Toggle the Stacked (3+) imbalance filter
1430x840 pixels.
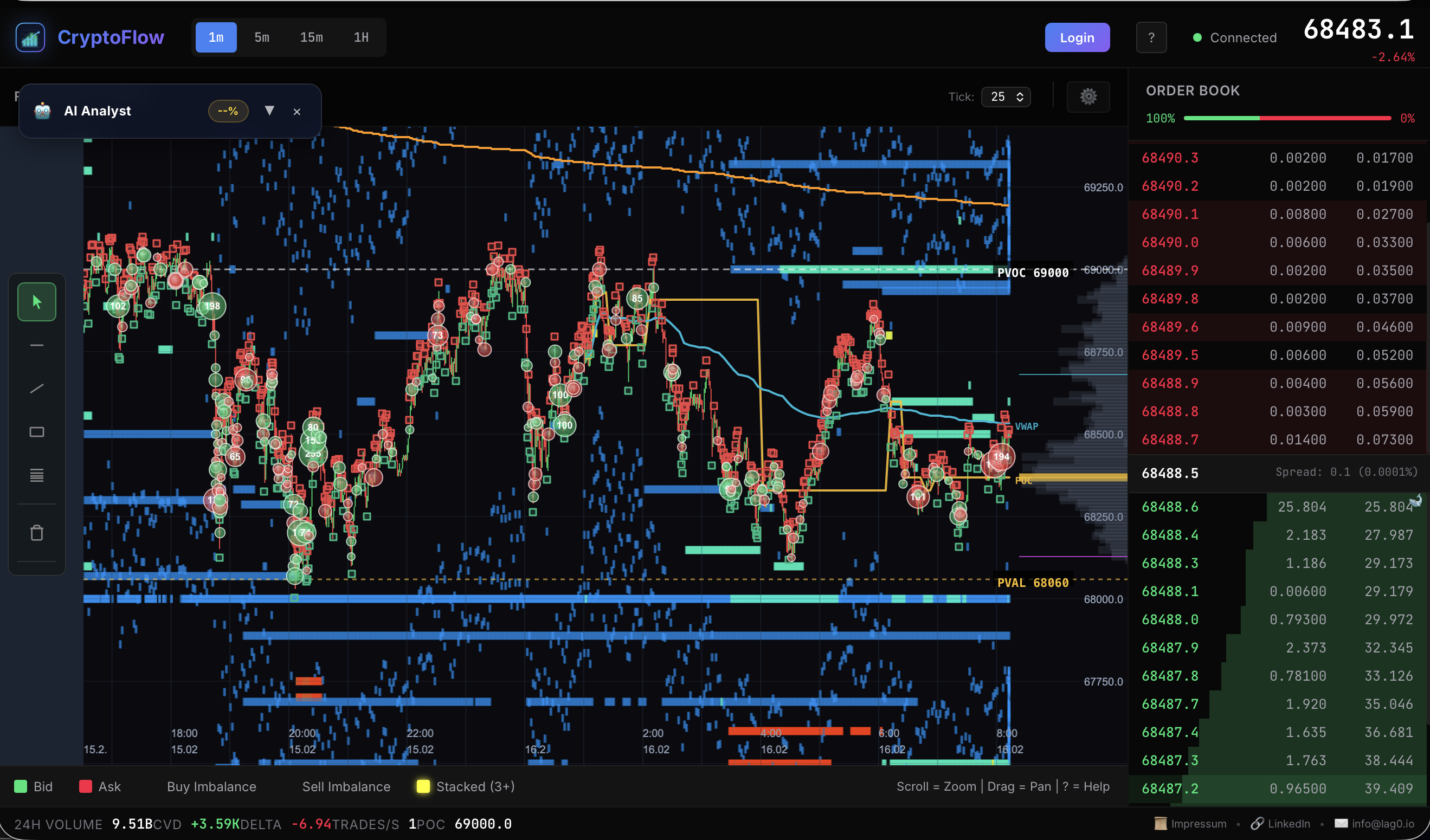point(423,786)
